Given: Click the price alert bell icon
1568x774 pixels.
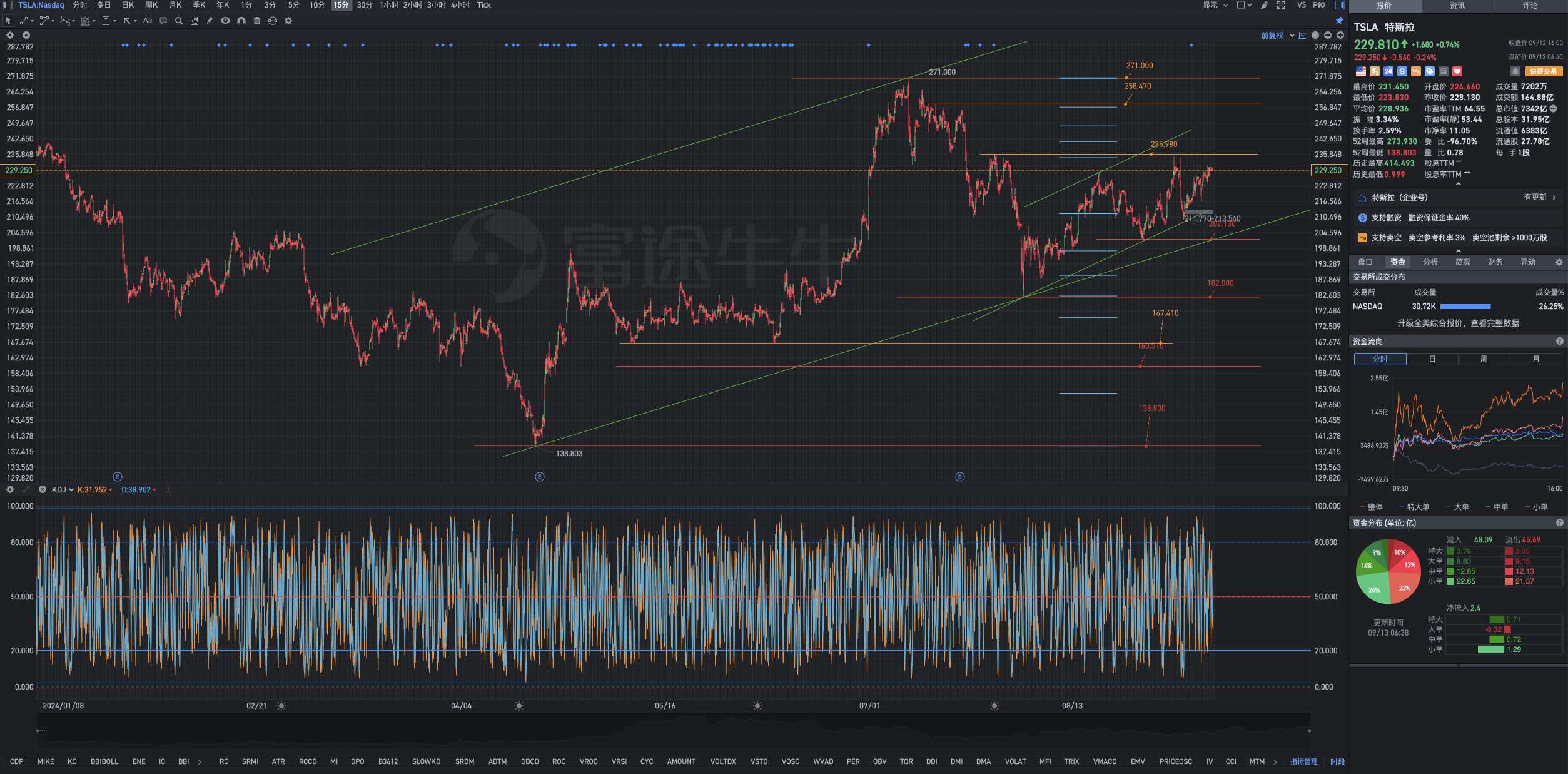Looking at the screenshot, I should [x=1515, y=71].
